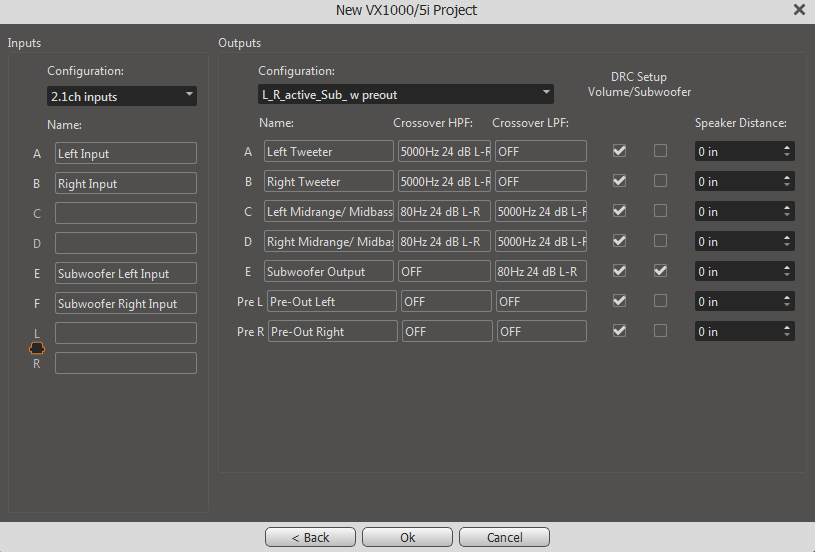Open Crossover HPF setting for Left Tweeter
This screenshot has height=552, width=815.
click(x=444, y=151)
